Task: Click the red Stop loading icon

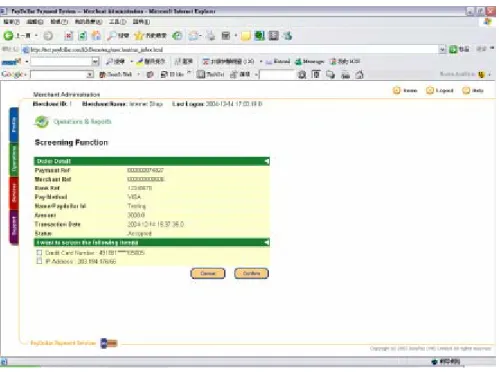Action: coord(69,36)
